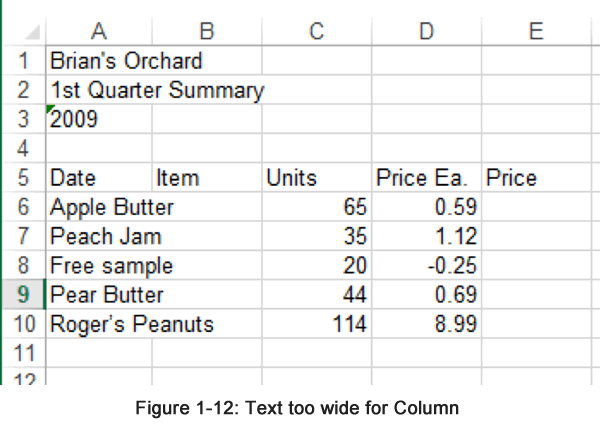Select the "Item" heading cell
This screenshot has width=600, height=434.
click(206, 178)
